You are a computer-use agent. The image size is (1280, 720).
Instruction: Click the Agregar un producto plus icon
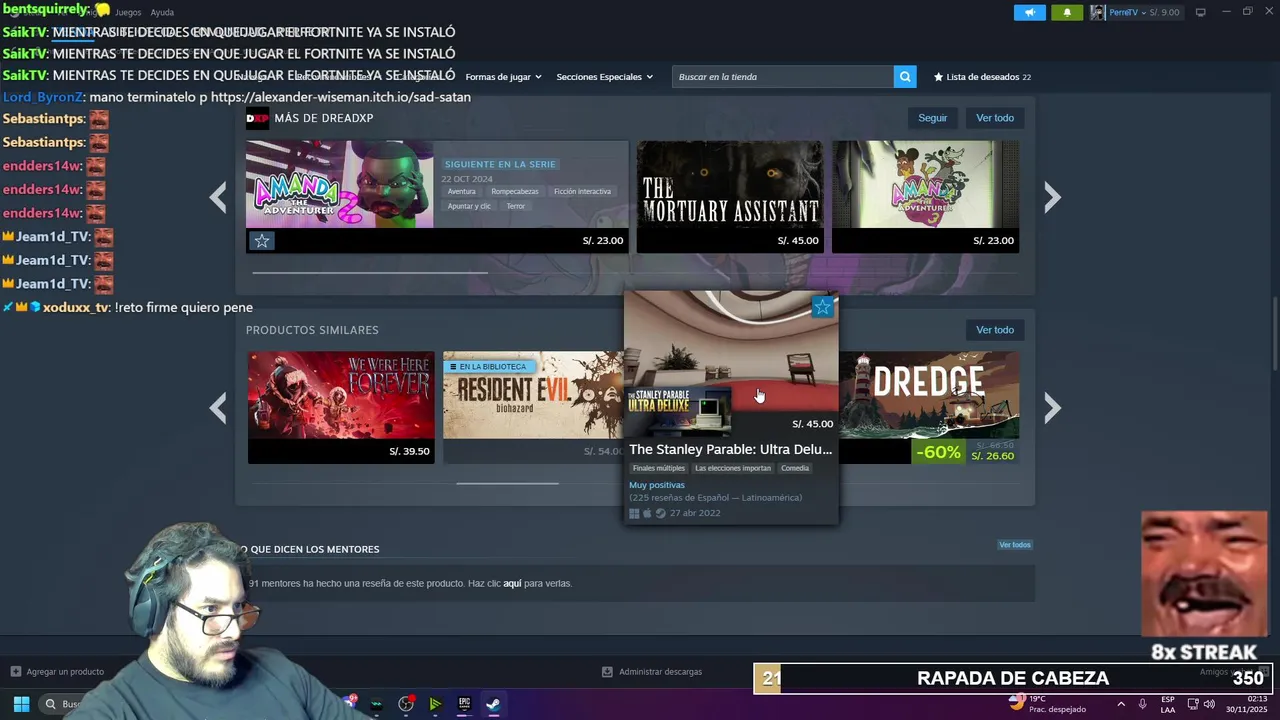(x=15, y=672)
